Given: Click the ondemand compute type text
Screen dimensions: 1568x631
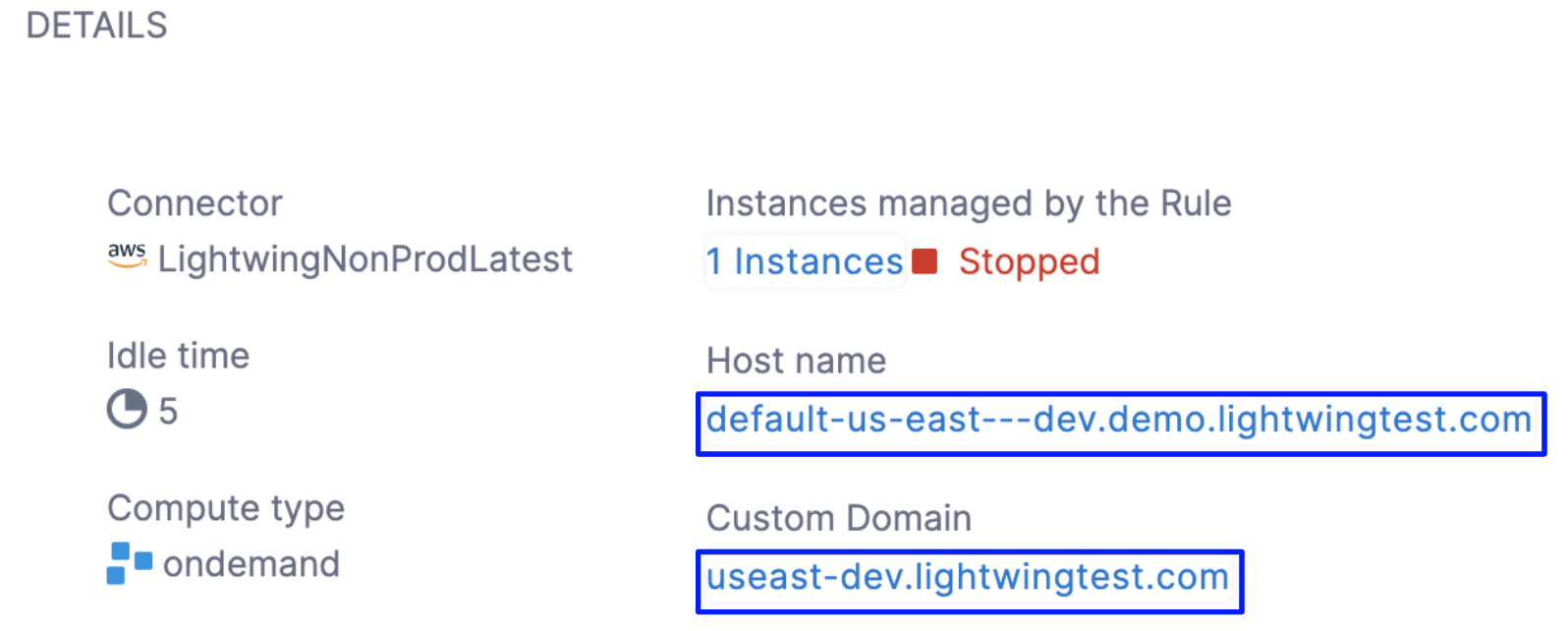Looking at the screenshot, I should click(x=252, y=564).
